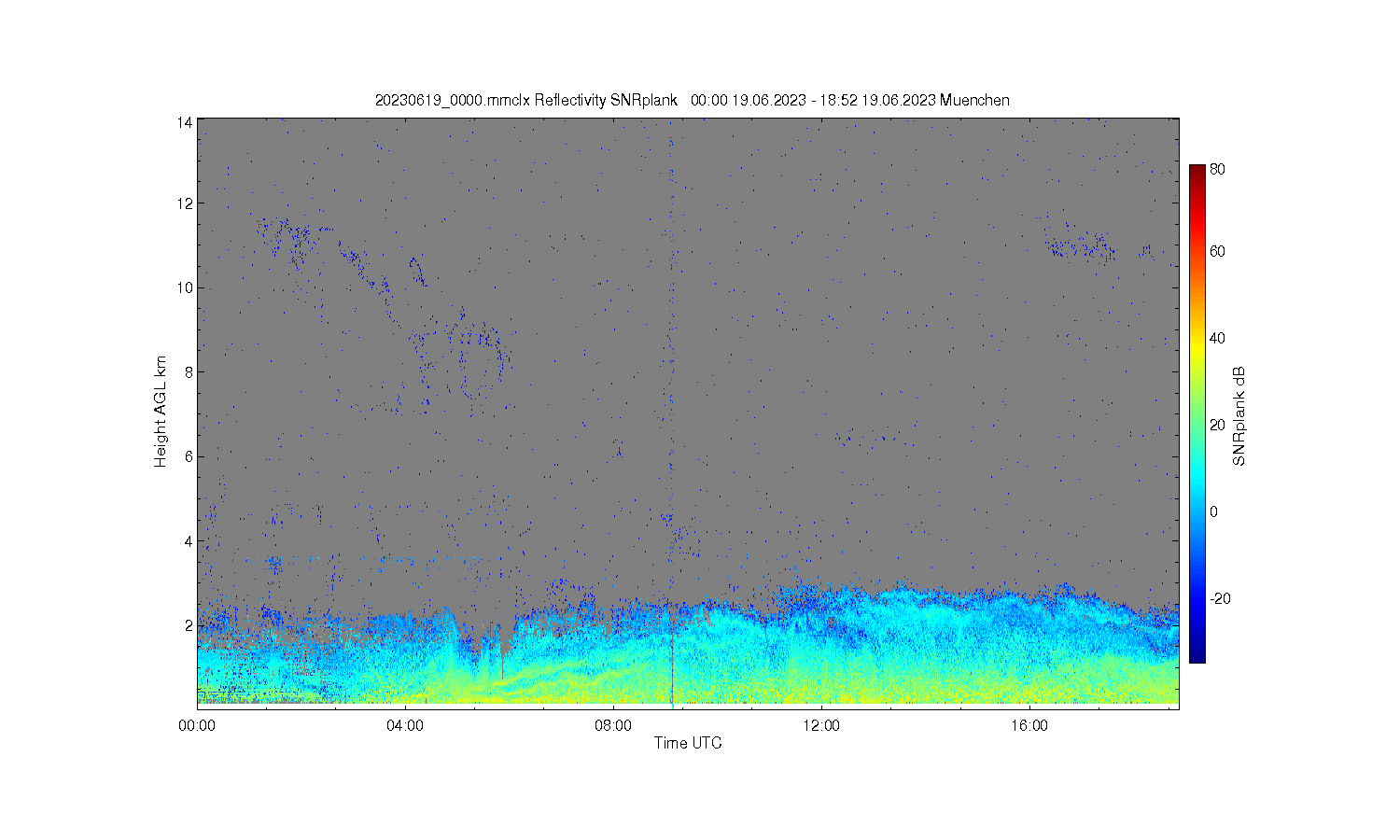The height and width of the screenshot is (840, 1400).
Task: Click the 08:00 time axis tick label
Action: tap(614, 725)
